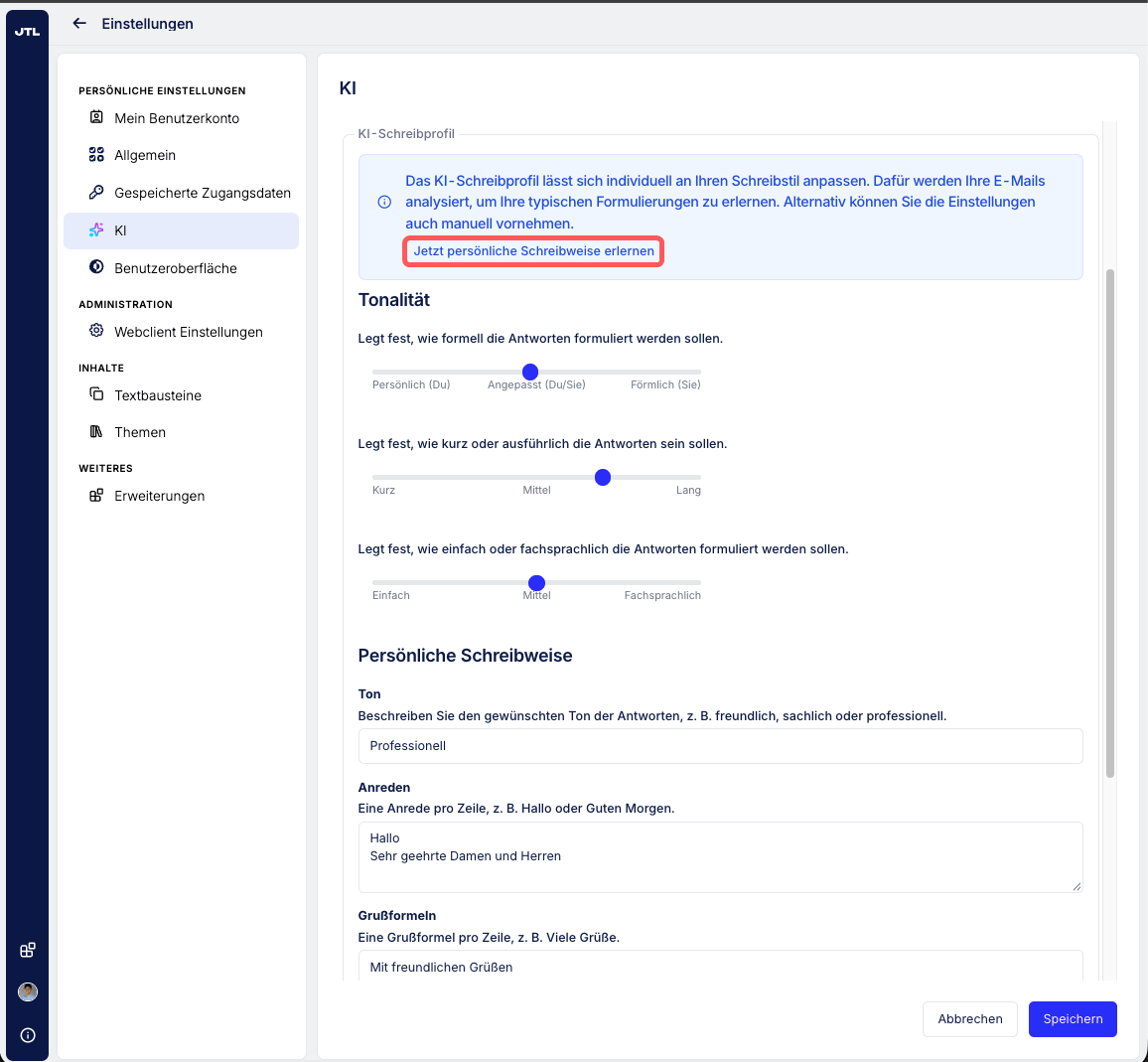Click the Textbausteine copy icon
The image size is (1148, 1062).
coord(96,394)
